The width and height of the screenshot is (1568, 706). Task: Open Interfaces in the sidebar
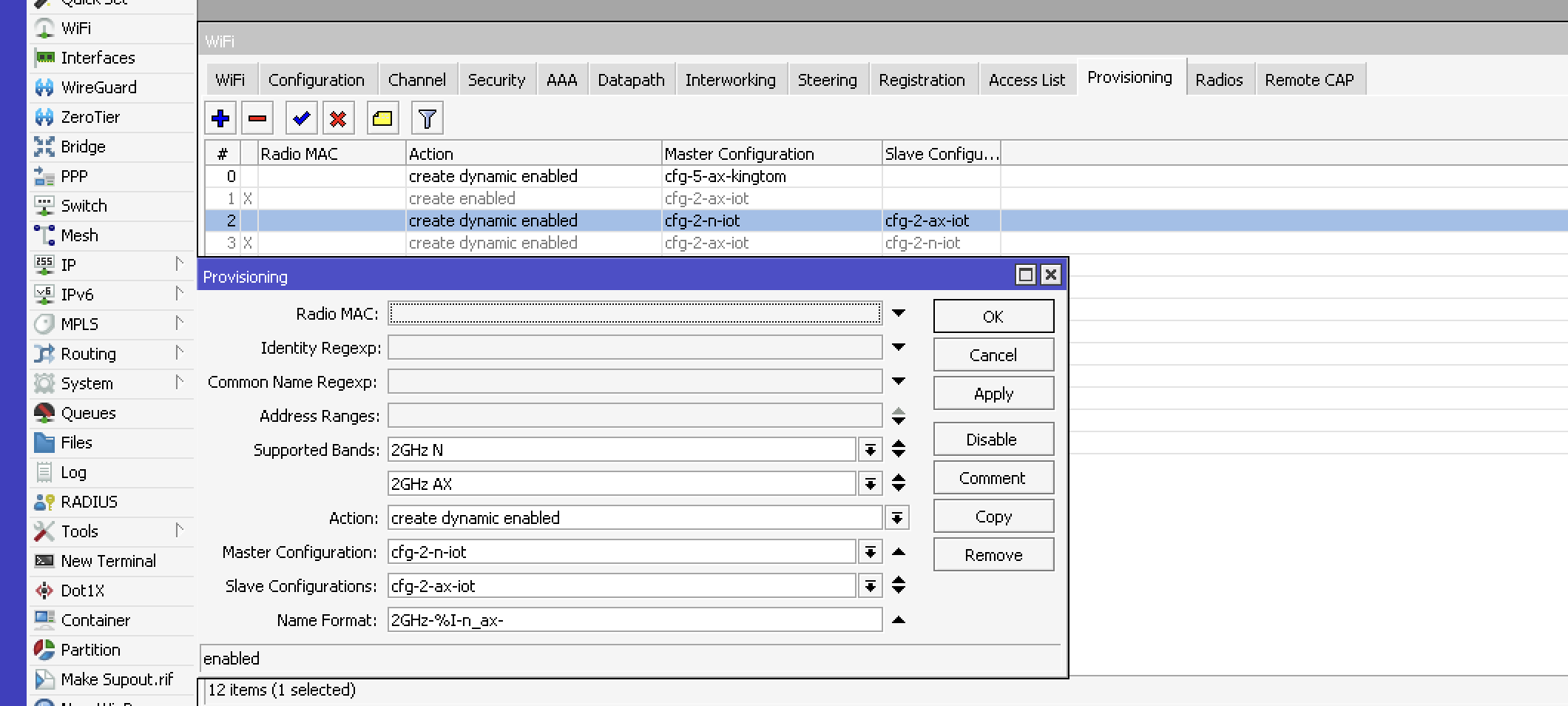click(x=98, y=58)
